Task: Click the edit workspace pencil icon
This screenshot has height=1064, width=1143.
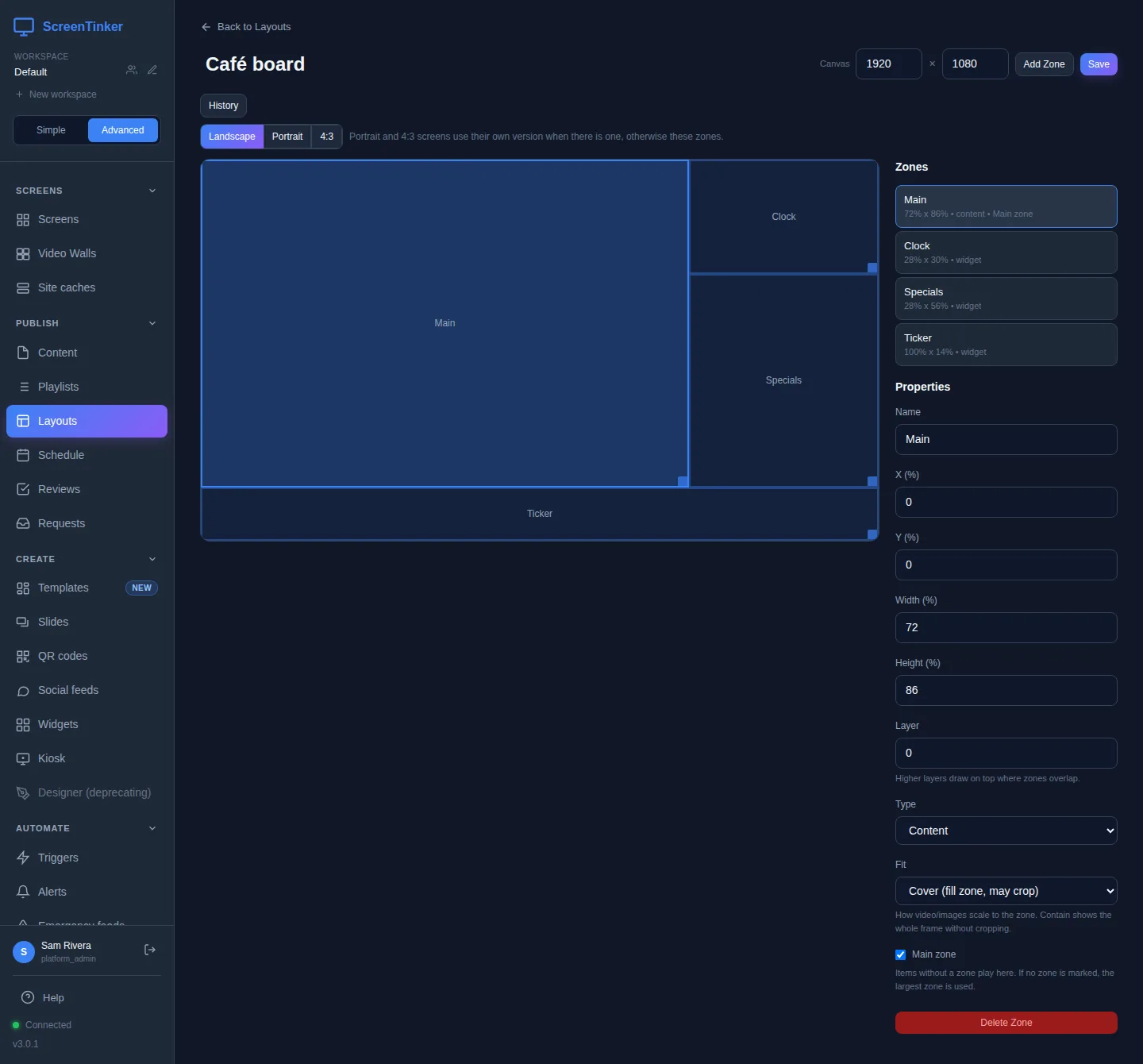Action: tap(152, 71)
